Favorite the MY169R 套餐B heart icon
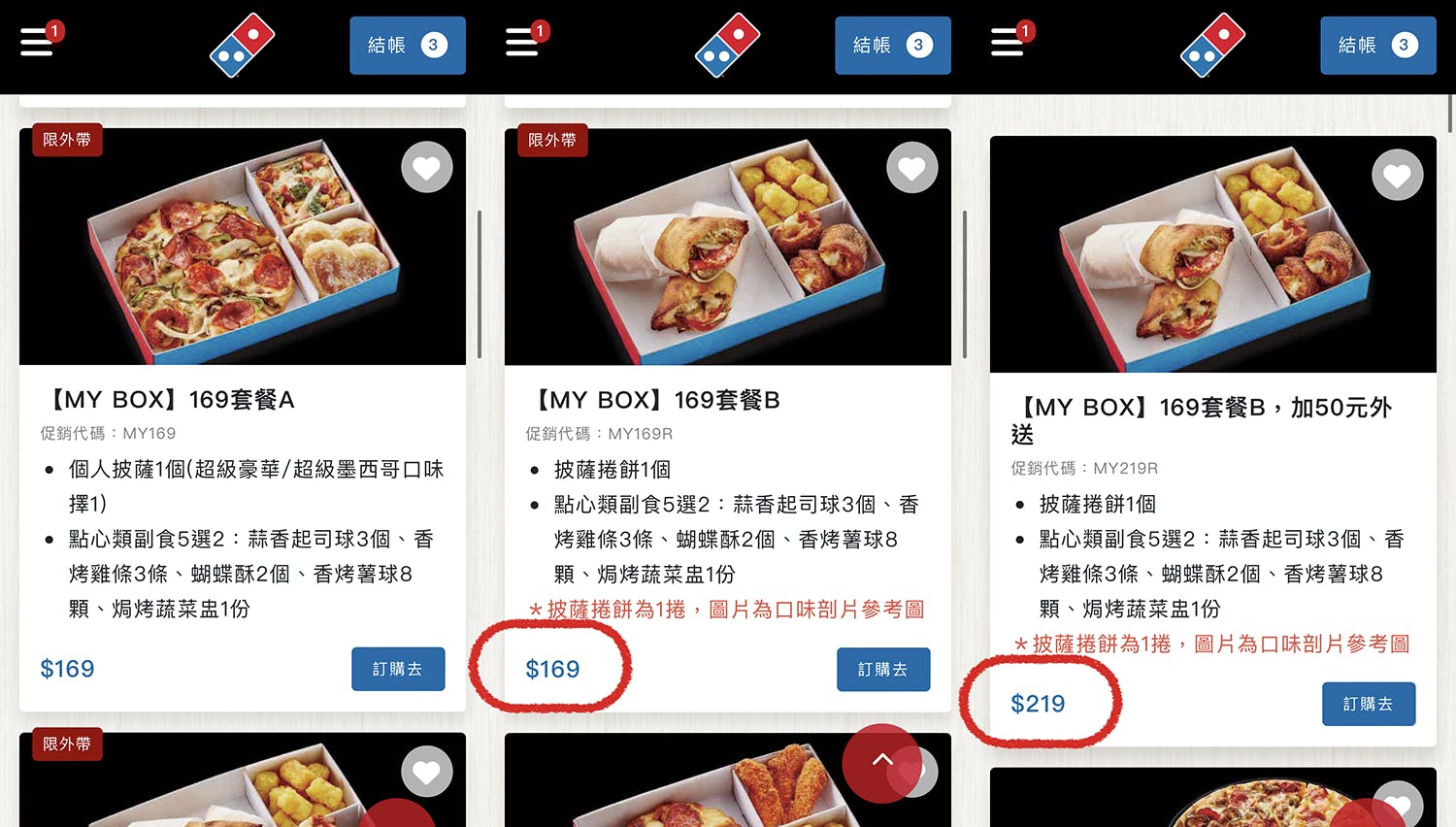This screenshot has height=827, width=1456. pos(912,167)
